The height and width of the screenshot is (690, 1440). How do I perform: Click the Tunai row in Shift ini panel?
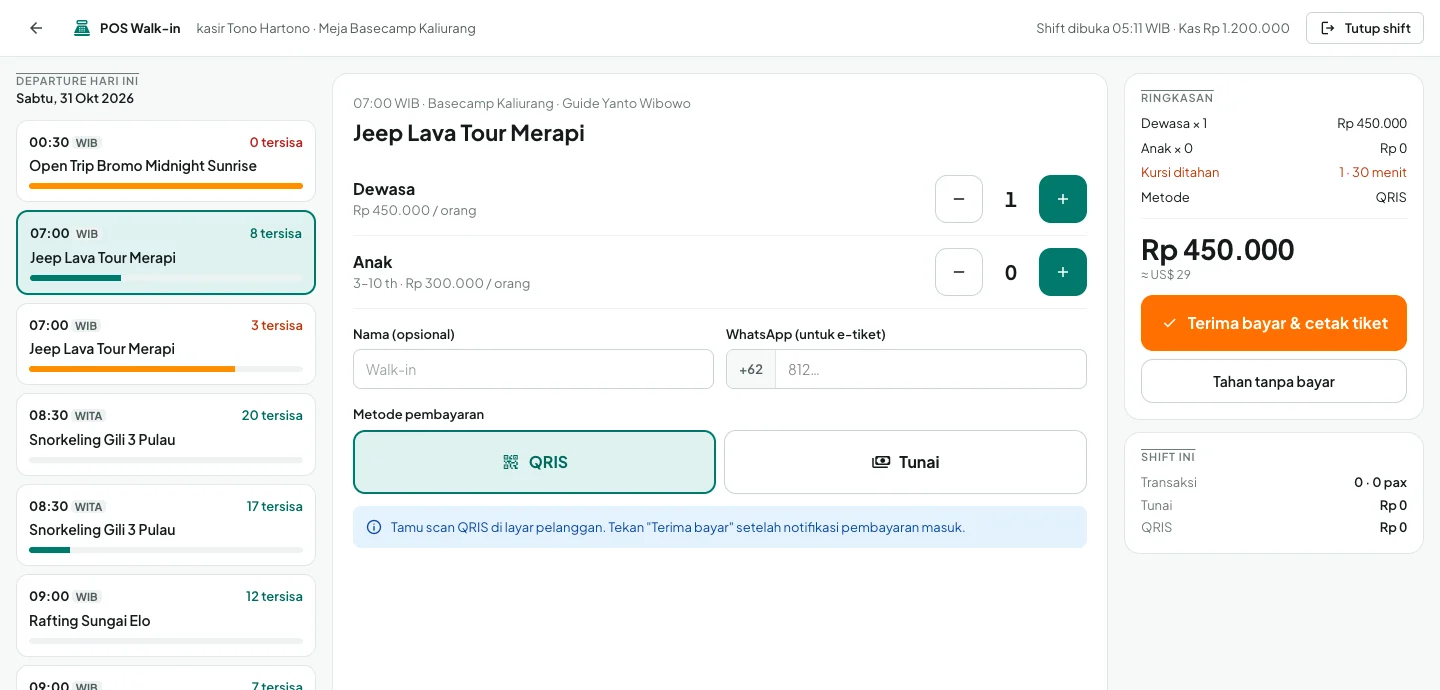1274,505
